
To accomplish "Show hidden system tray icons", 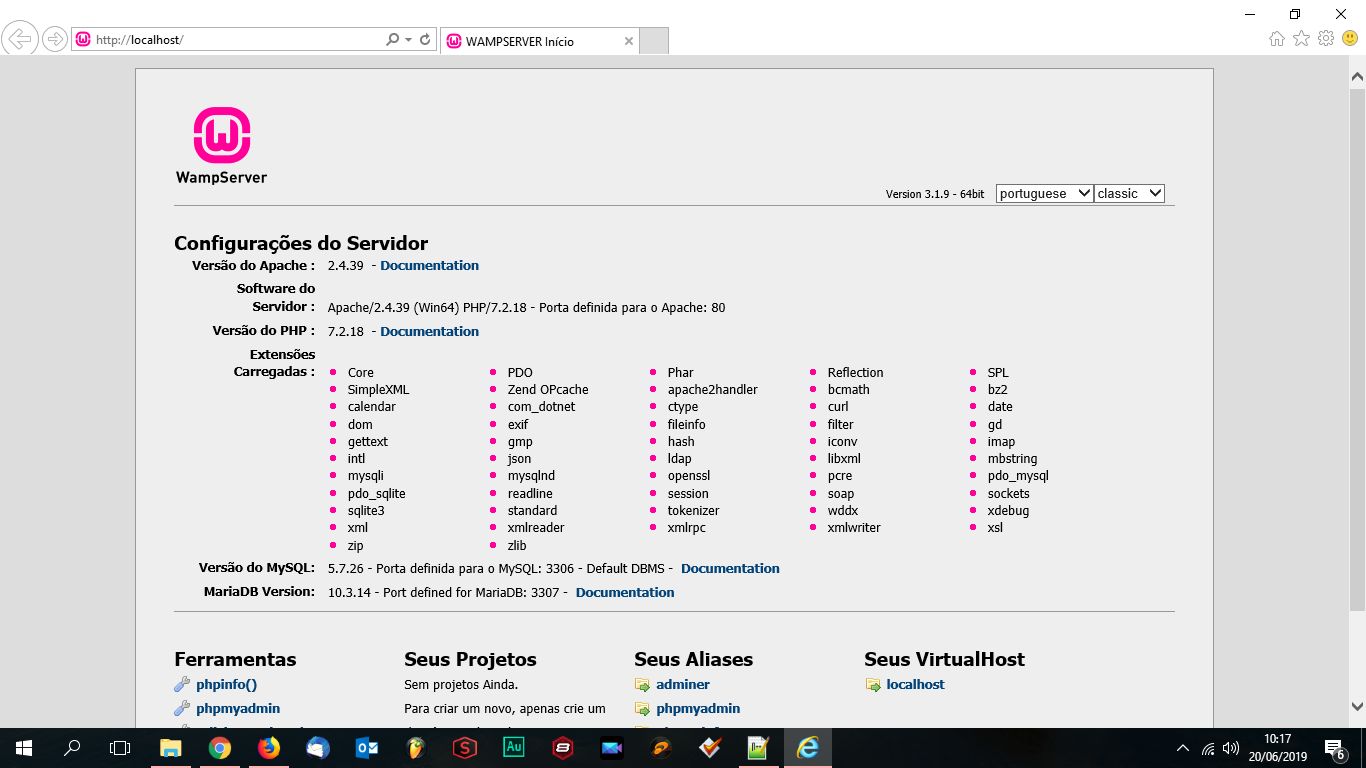I will tap(1183, 748).
